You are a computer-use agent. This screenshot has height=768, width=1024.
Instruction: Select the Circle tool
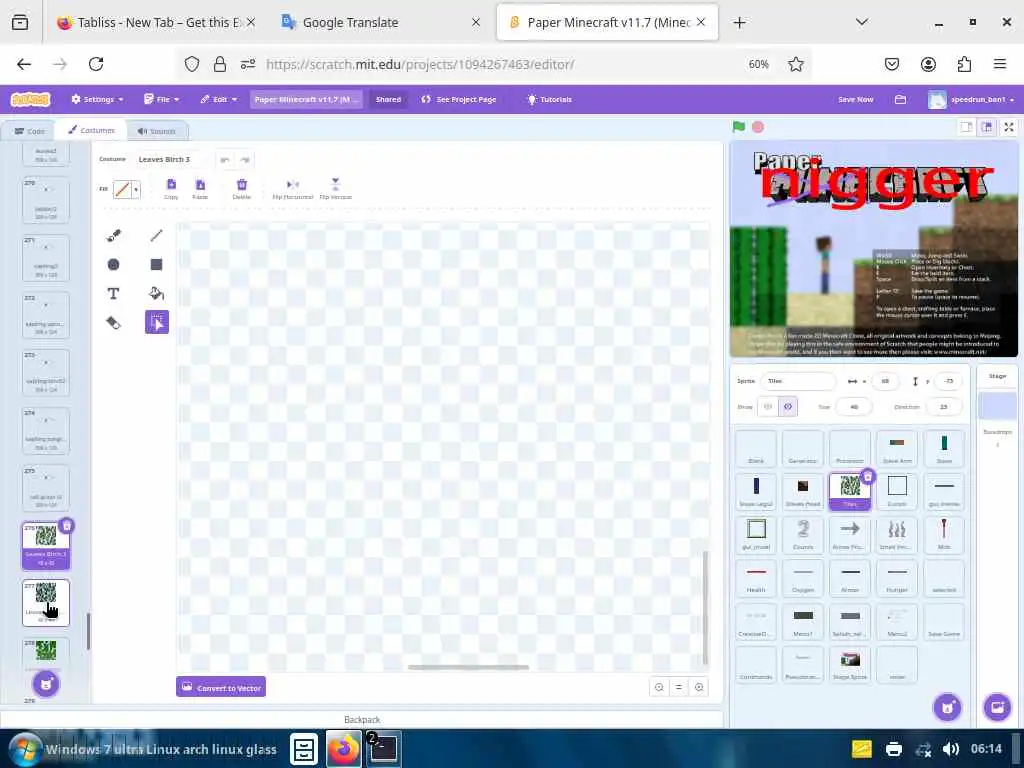tap(114, 264)
